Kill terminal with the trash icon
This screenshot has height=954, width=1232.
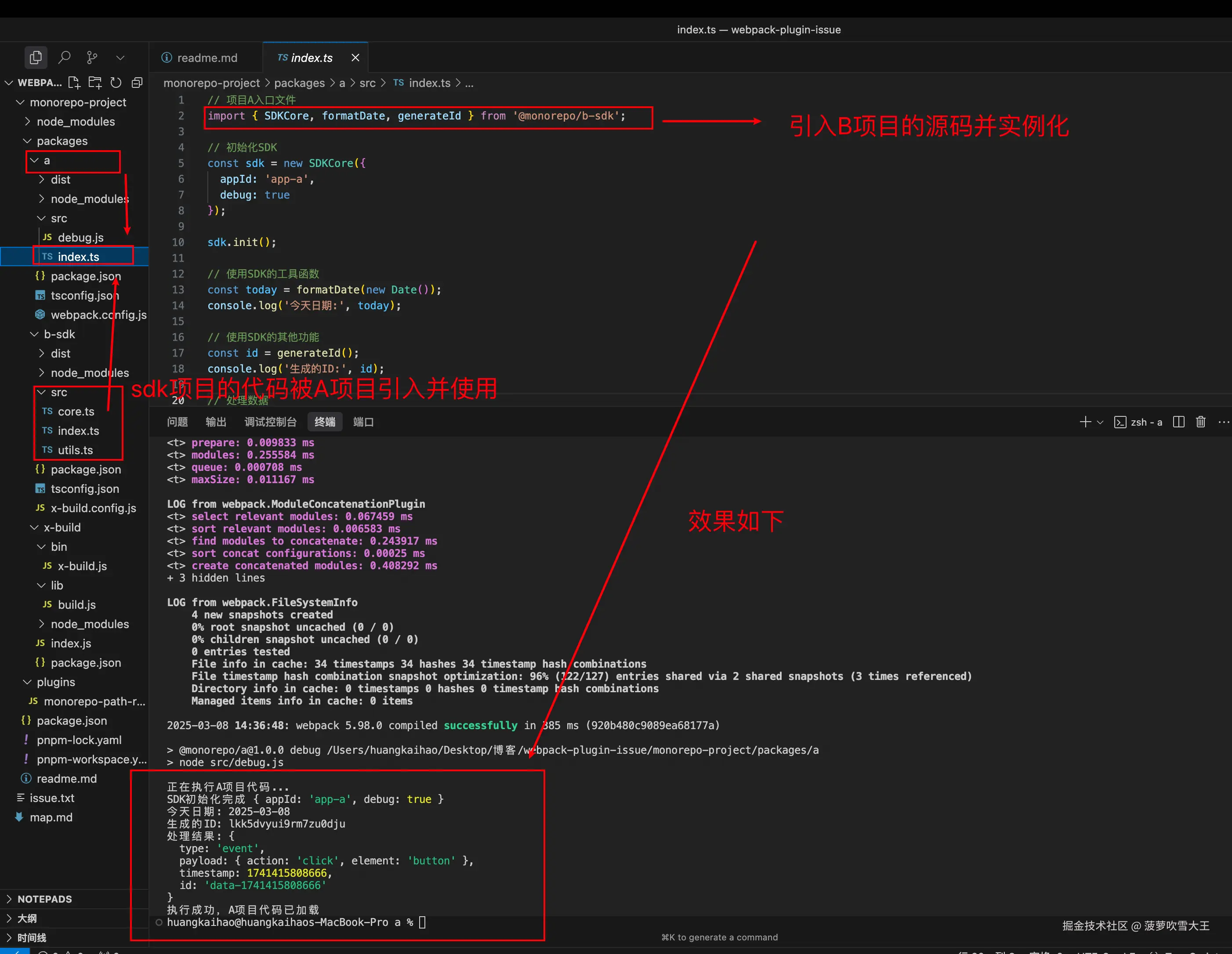point(1200,422)
